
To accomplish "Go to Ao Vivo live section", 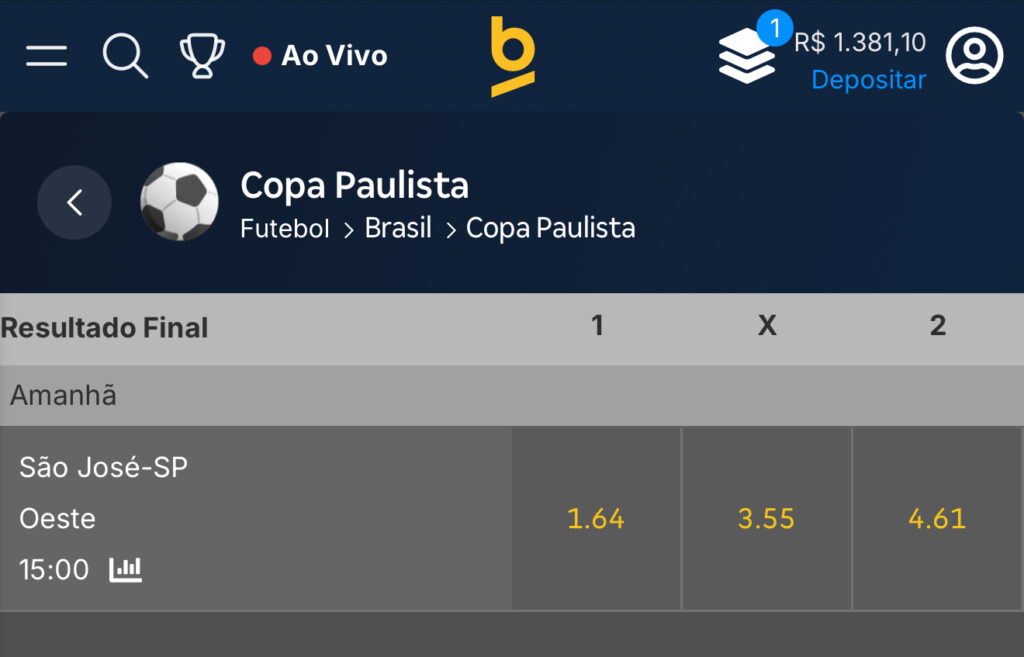I will point(321,55).
